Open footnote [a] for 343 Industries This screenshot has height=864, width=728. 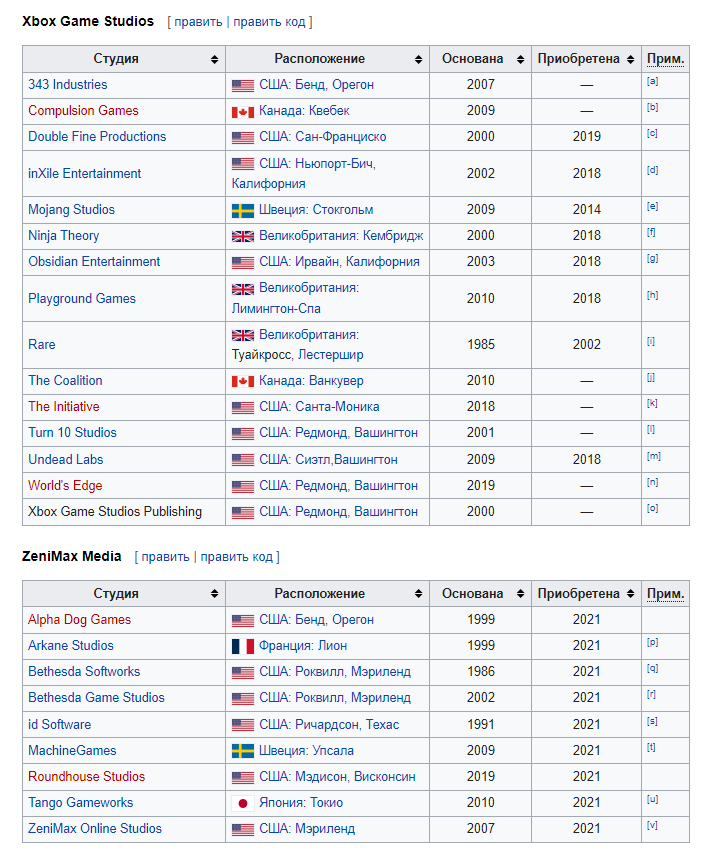pos(652,82)
